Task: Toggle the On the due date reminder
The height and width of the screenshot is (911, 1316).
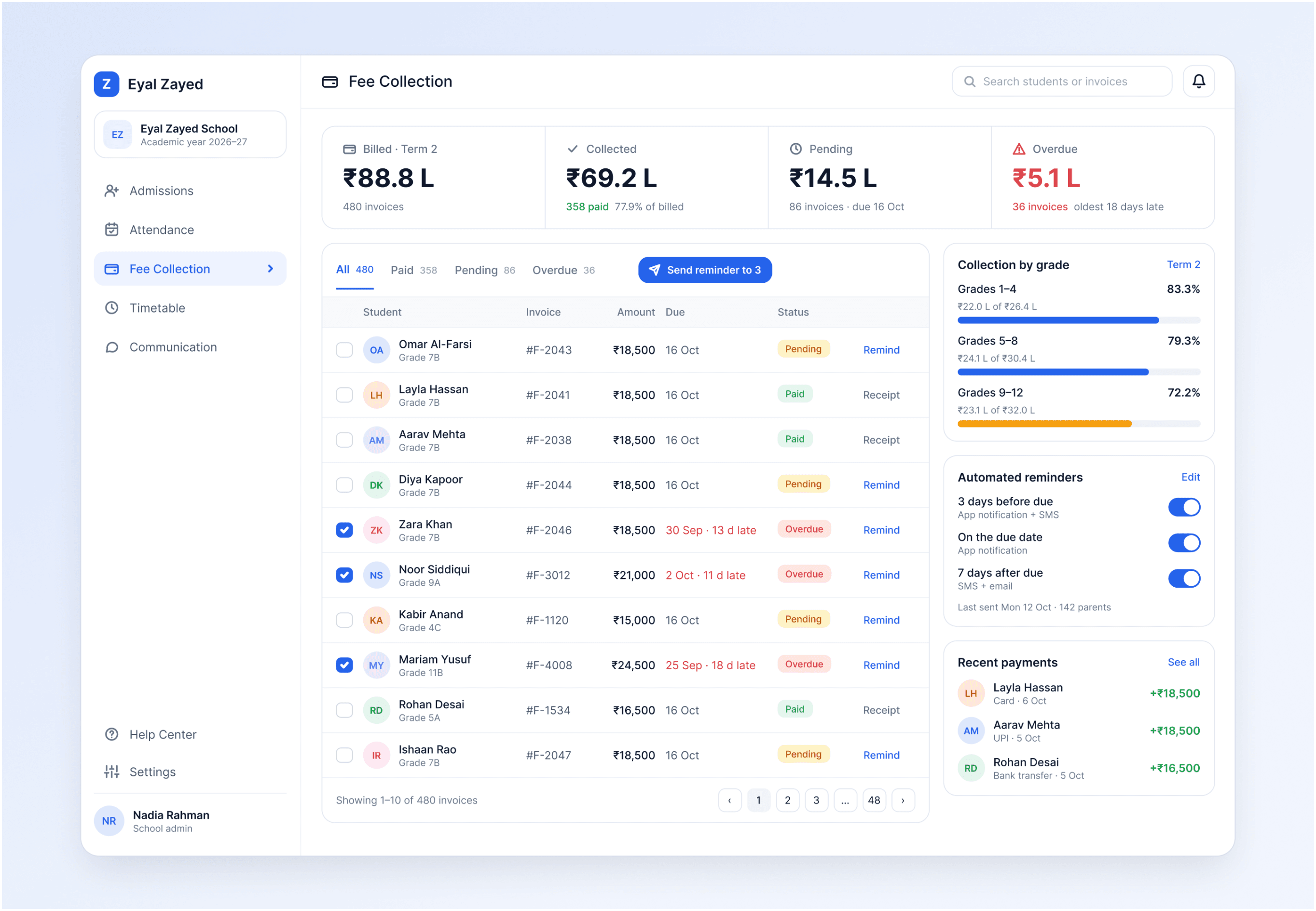Action: point(1184,543)
